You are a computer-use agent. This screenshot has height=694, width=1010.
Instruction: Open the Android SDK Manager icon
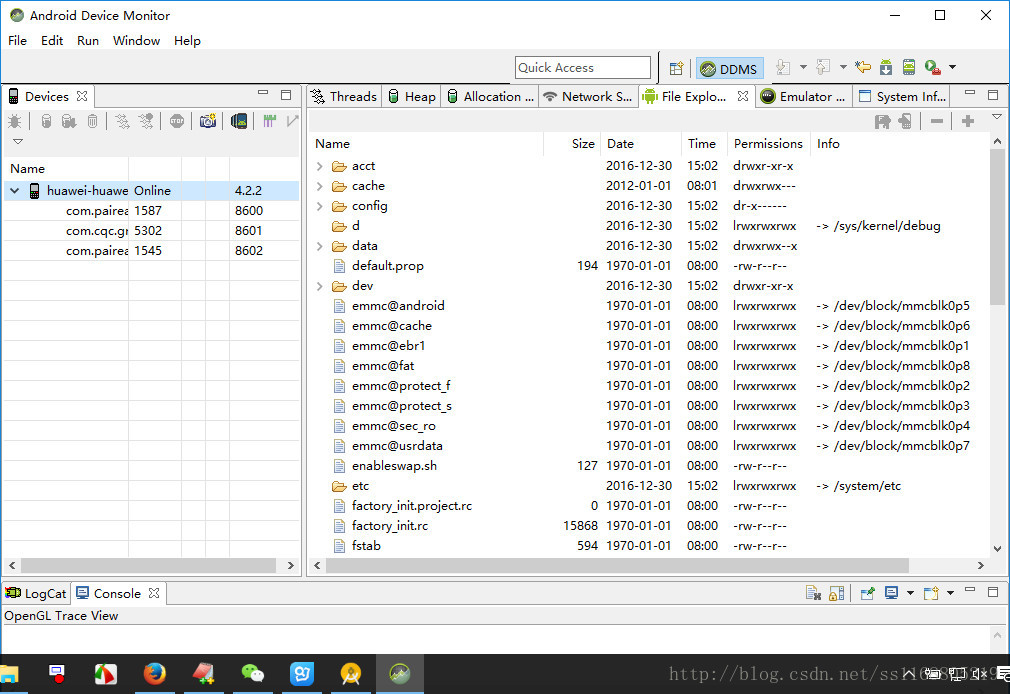pos(886,67)
